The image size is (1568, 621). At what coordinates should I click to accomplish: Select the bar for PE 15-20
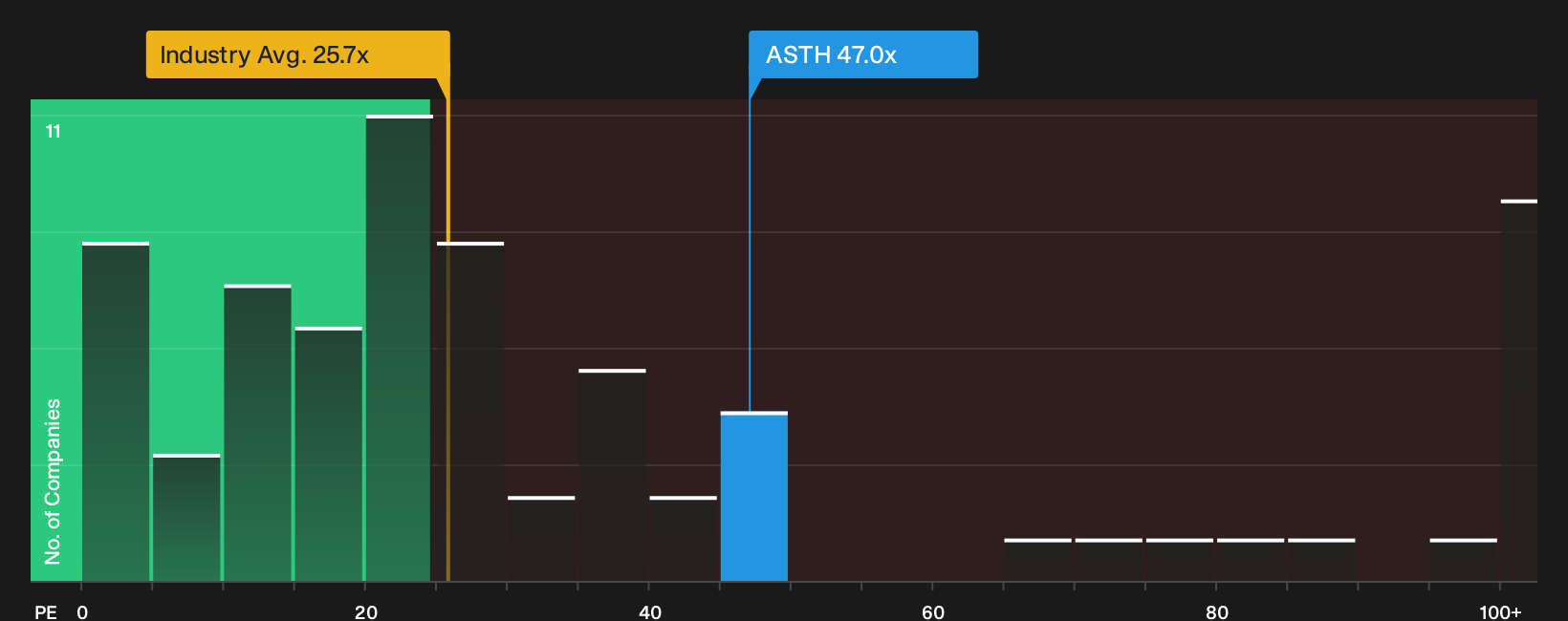point(329,454)
